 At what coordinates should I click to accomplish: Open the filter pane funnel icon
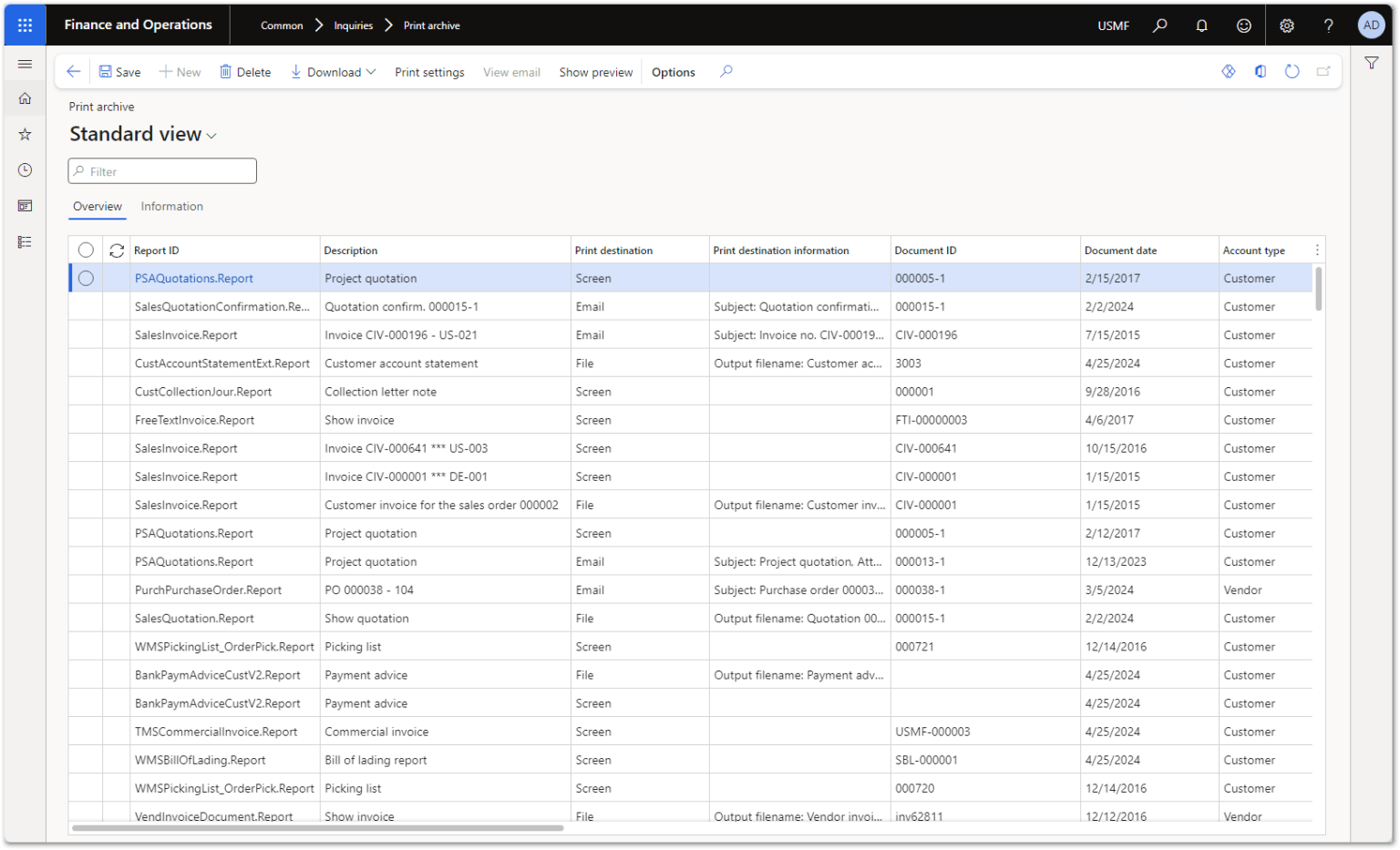coord(1371,63)
